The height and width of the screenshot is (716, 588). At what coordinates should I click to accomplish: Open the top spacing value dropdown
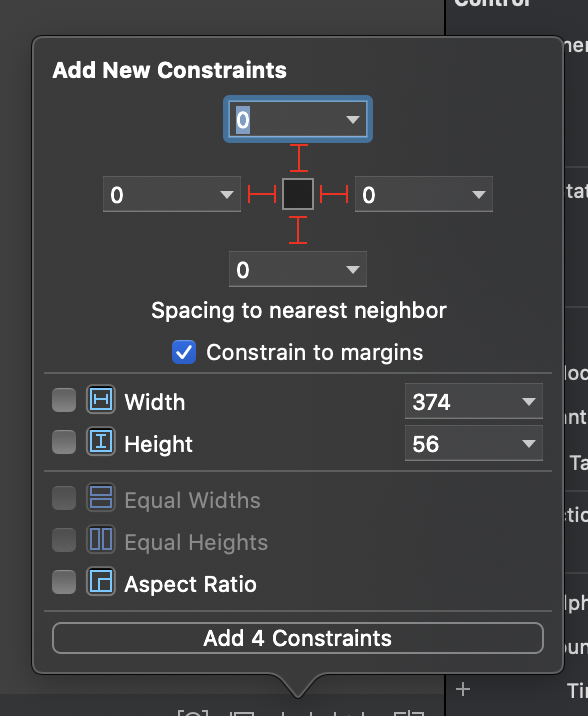(352, 120)
